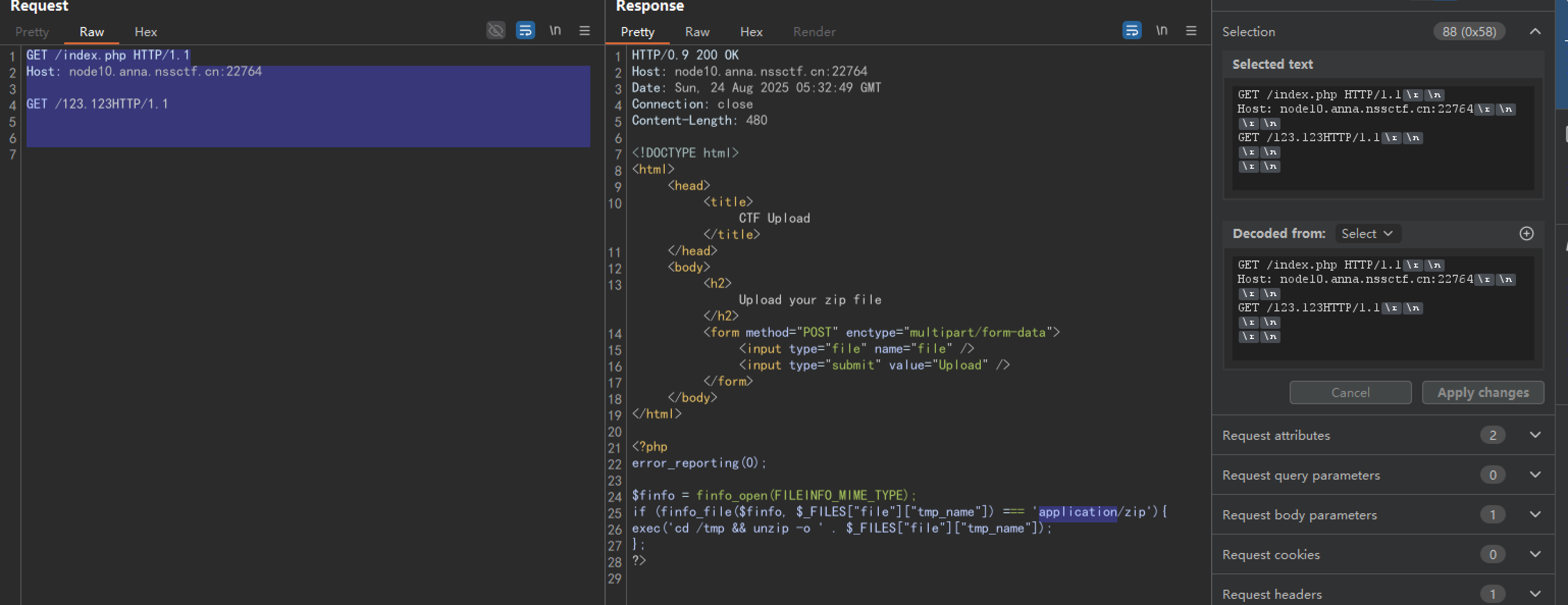Screen dimensions: 1568x605
Task: Open the Response Render tab
Action: coord(814,32)
